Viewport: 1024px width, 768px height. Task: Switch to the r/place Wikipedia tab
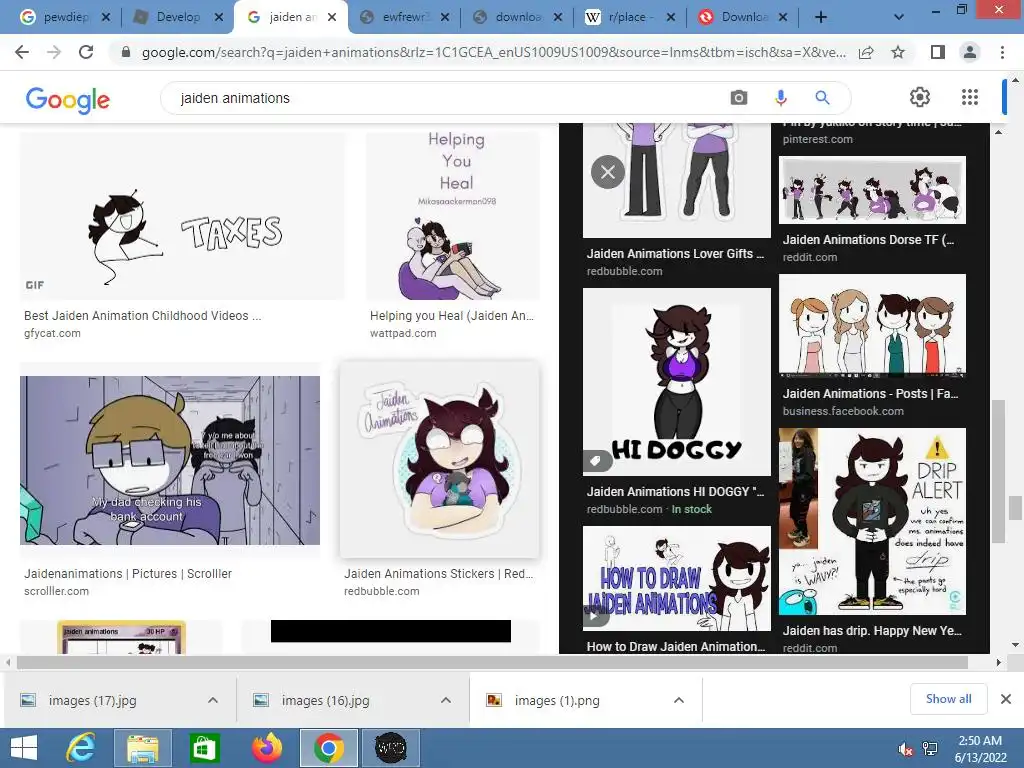[x=630, y=18]
